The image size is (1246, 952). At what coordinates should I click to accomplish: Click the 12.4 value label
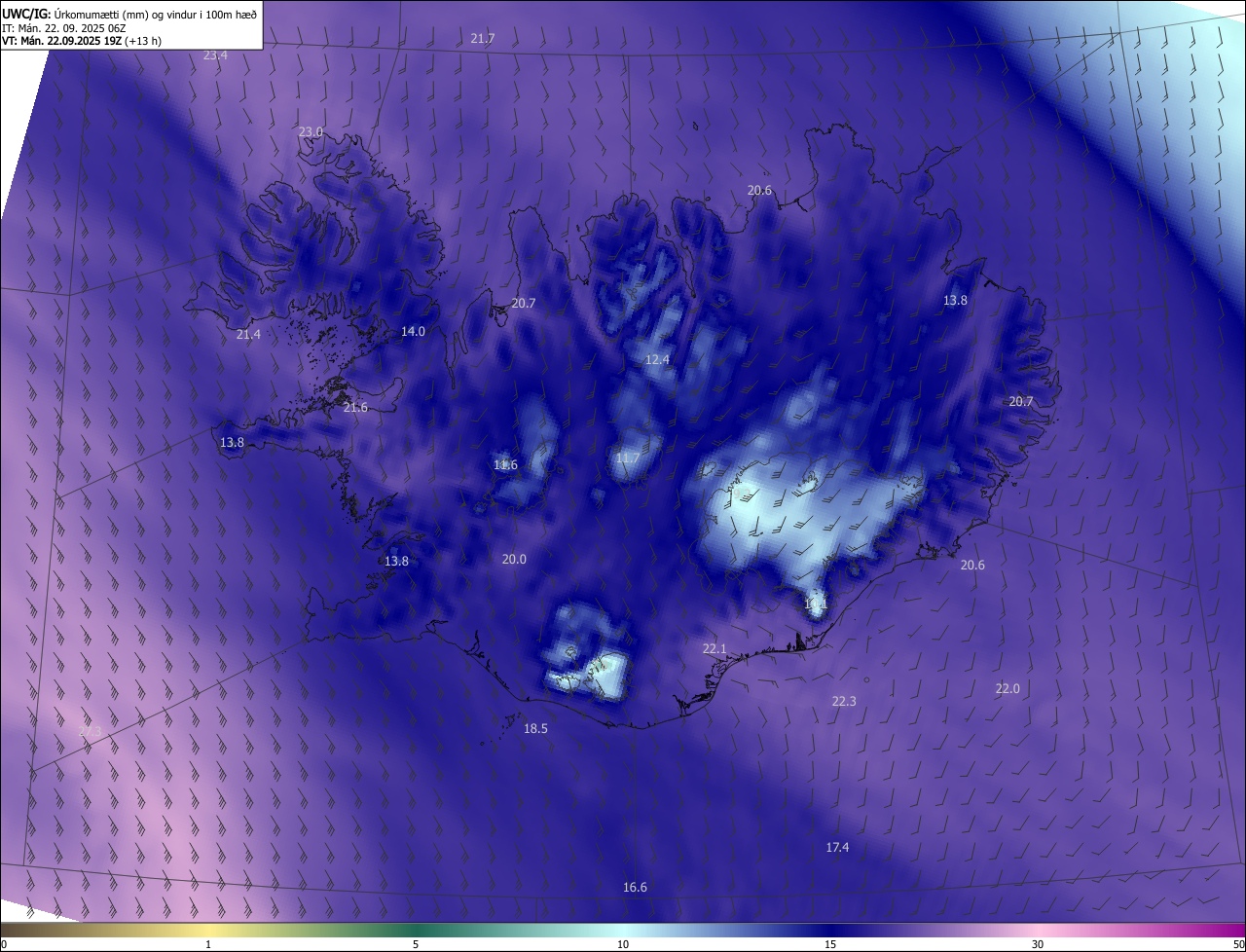pos(657,360)
